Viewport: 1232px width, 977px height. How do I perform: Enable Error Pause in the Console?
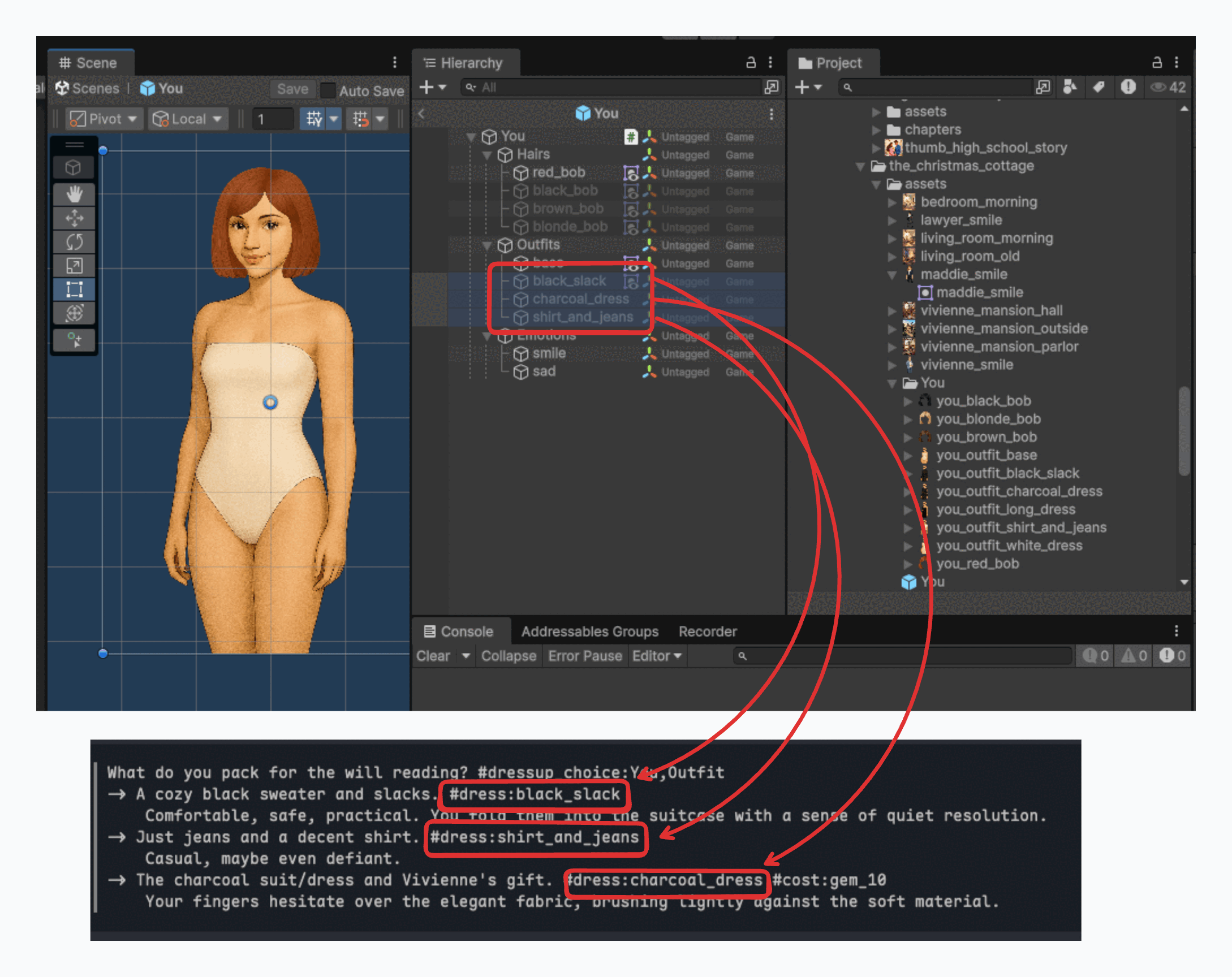coord(584,655)
